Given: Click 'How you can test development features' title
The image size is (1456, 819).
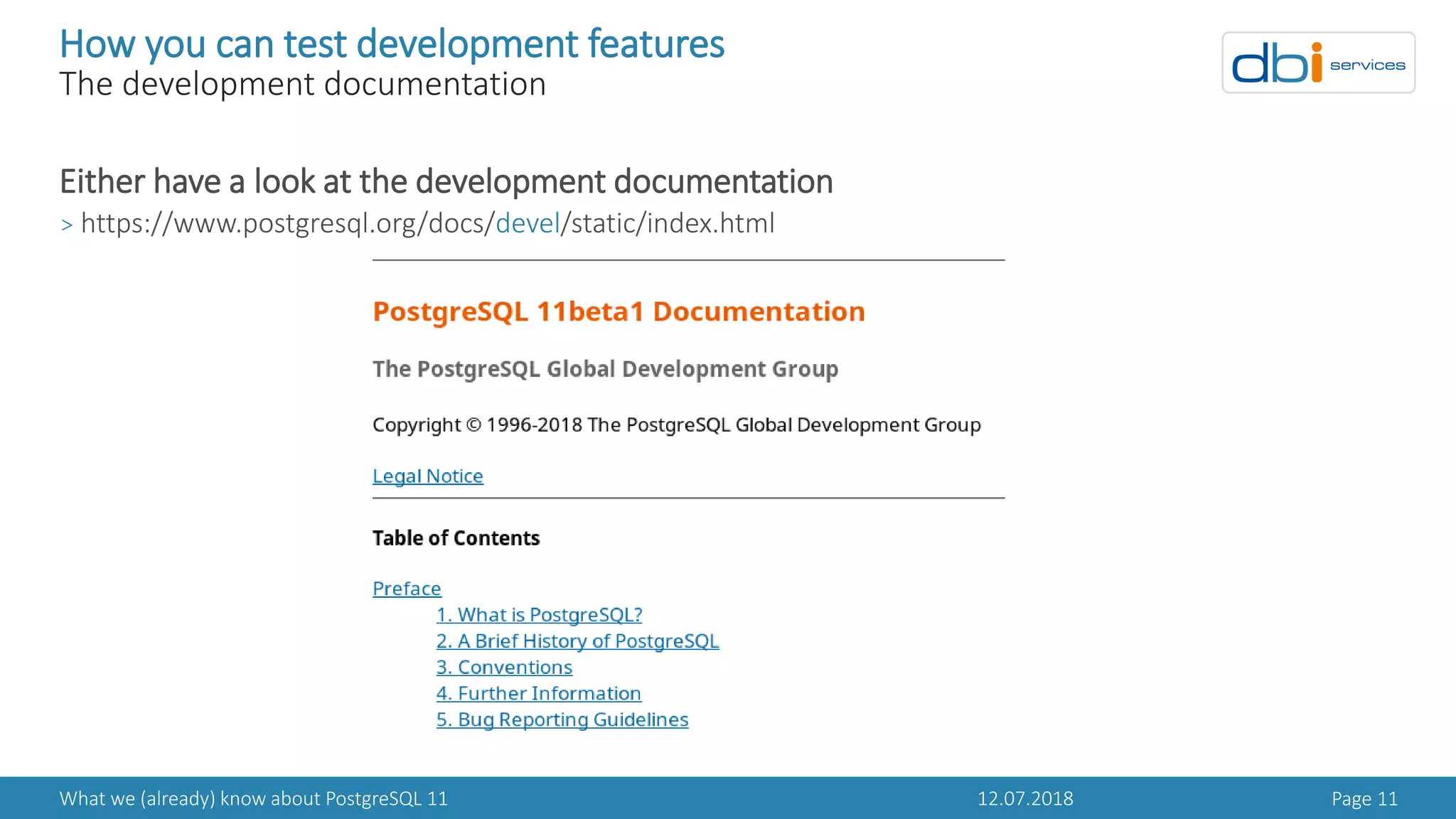Looking at the screenshot, I should tap(392, 44).
